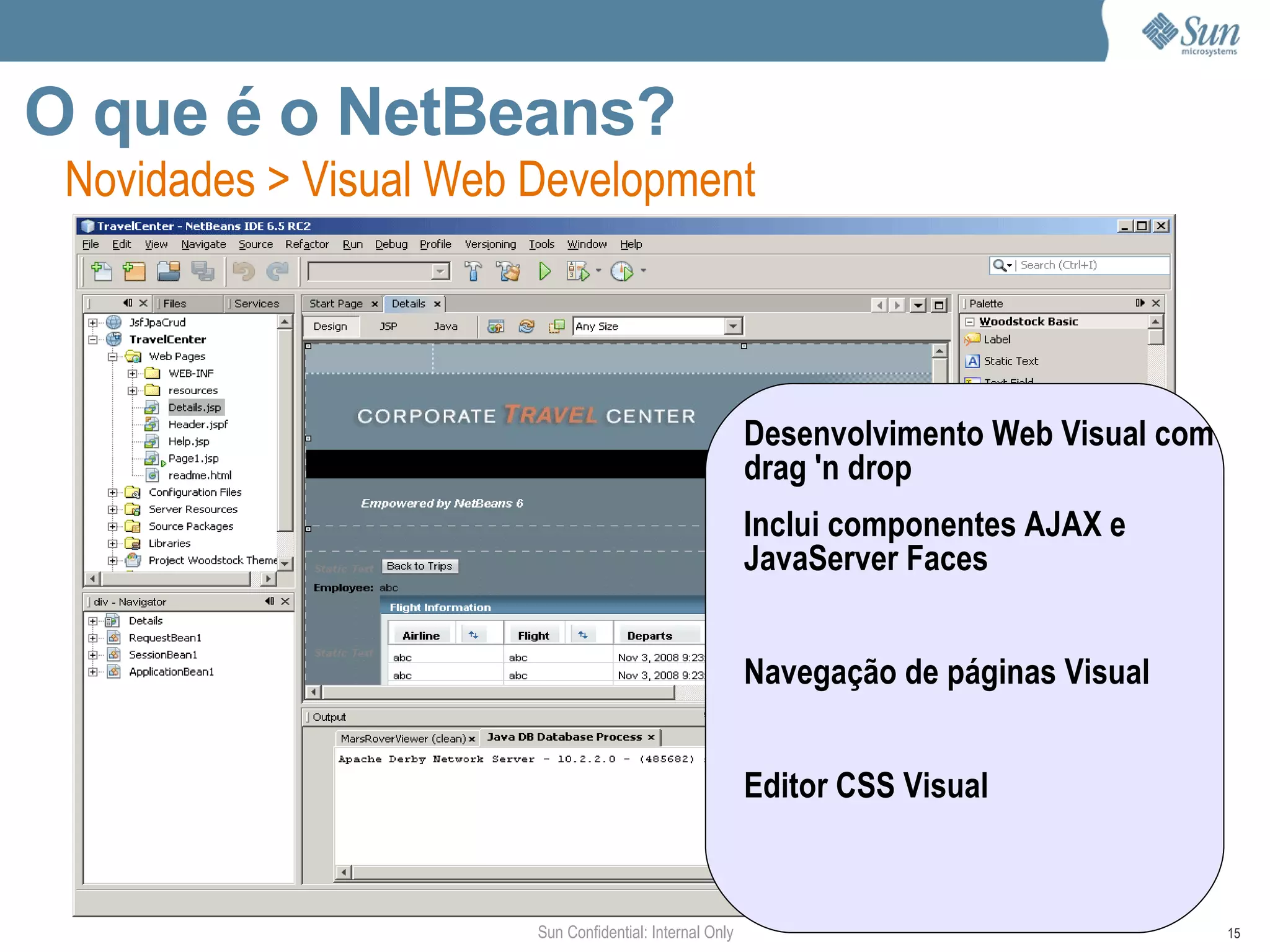The image size is (1270, 952).
Task: Maximize the editor window using the square icon
Action: [939, 305]
